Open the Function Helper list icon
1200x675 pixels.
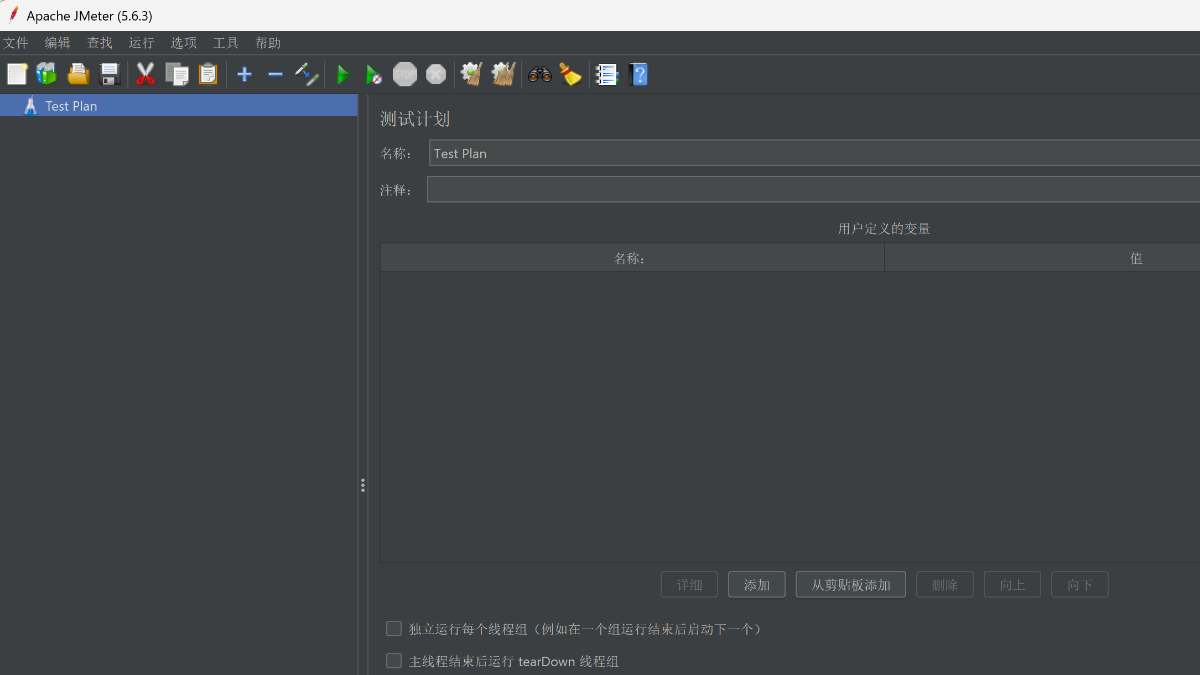pos(607,74)
